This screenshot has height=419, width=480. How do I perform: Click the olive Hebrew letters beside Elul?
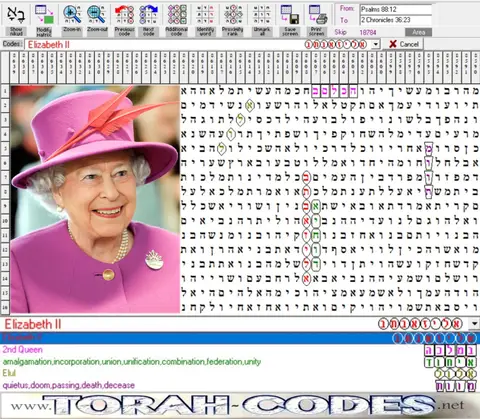[x=455, y=374]
